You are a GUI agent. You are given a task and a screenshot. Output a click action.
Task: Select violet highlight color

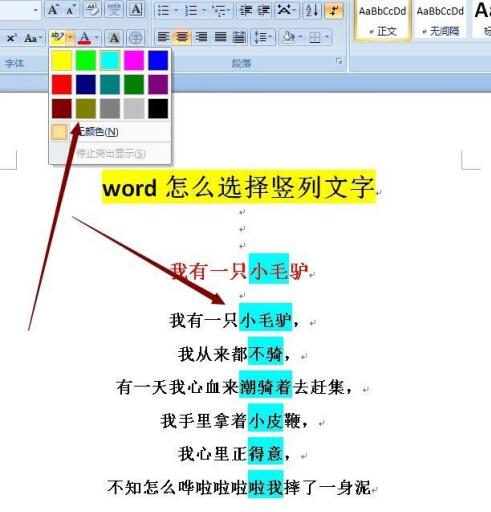pyautogui.click(x=158, y=84)
